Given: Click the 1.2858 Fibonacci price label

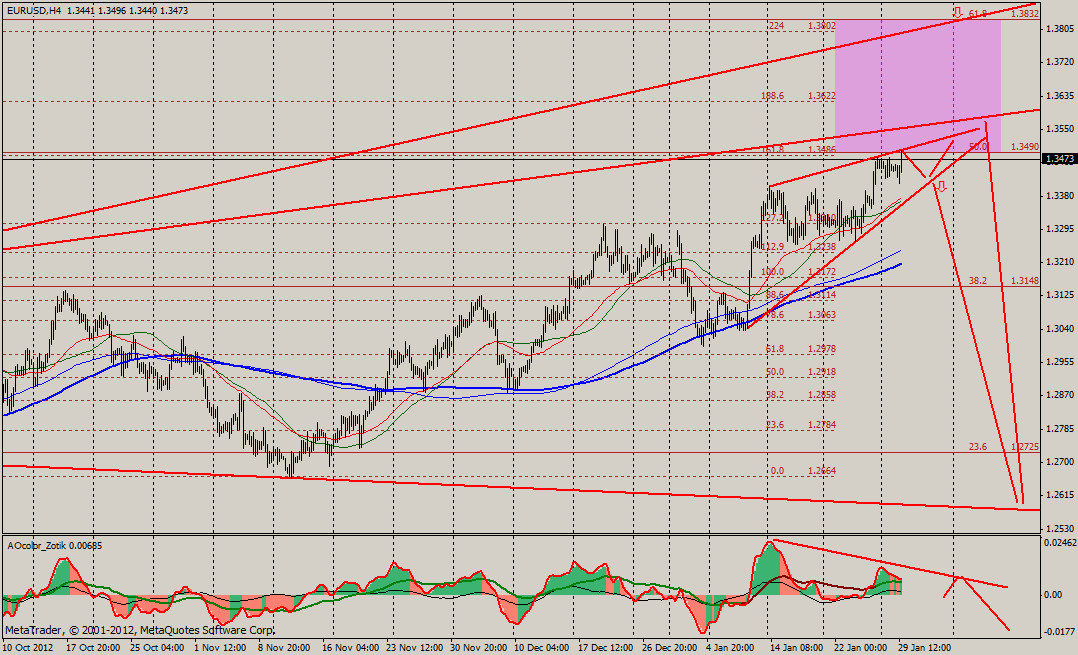Looking at the screenshot, I should pyautogui.click(x=822, y=395).
